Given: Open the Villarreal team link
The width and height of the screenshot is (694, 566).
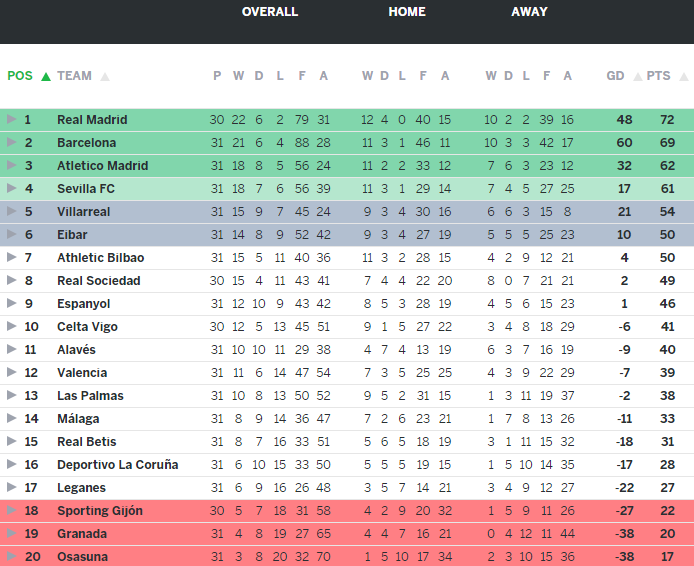Looking at the screenshot, I should 83,212.
